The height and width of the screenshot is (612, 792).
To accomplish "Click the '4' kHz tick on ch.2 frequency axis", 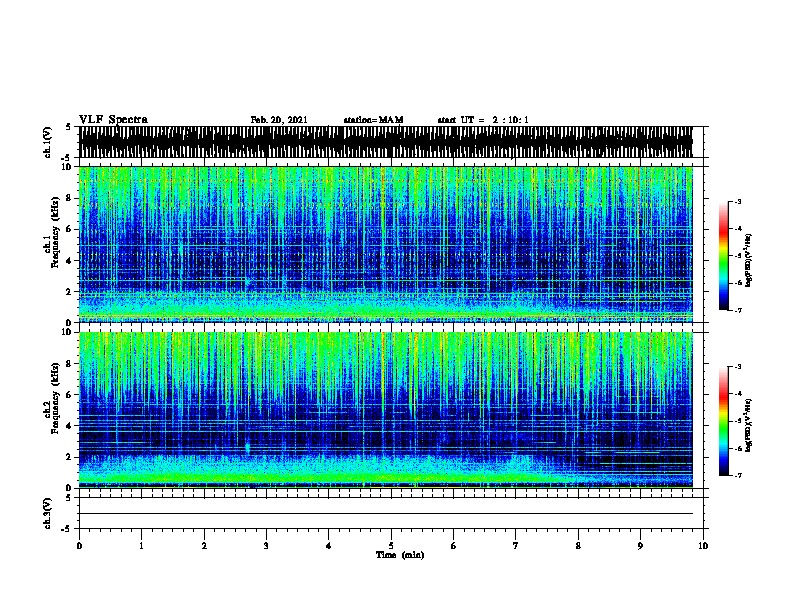I will click(x=69, y=426).
